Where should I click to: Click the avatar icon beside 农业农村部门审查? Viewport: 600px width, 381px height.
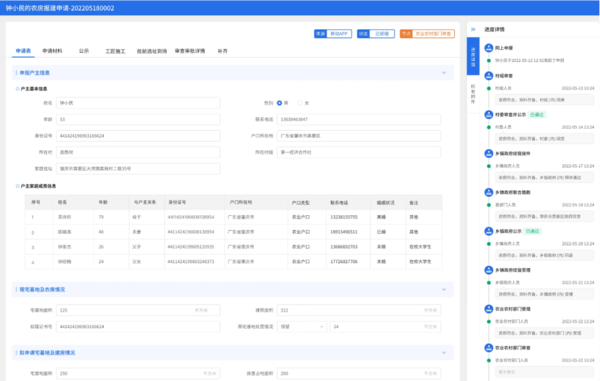489,348
